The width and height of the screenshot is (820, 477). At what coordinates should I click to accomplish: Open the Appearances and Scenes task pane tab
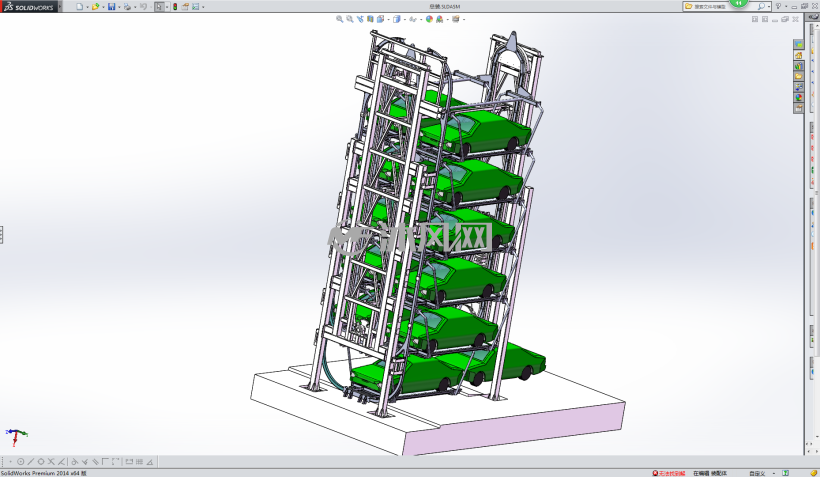tap(799, 97)
